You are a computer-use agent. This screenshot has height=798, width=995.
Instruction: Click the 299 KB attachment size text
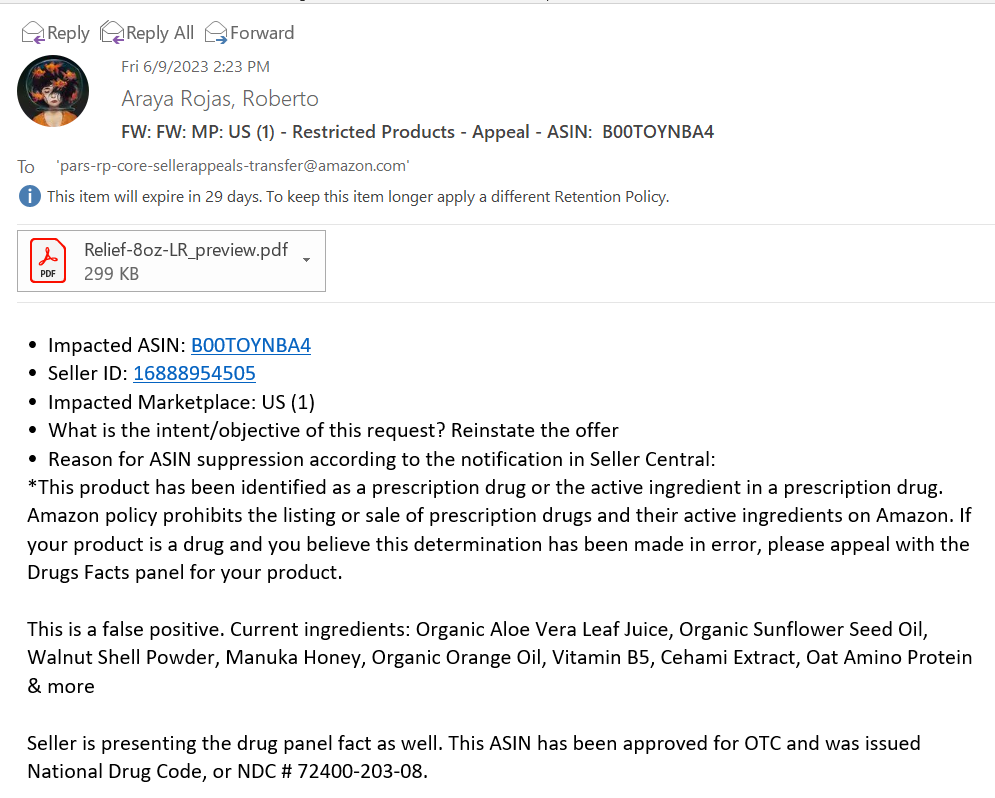pyautogui.click(x=111, y=274)
